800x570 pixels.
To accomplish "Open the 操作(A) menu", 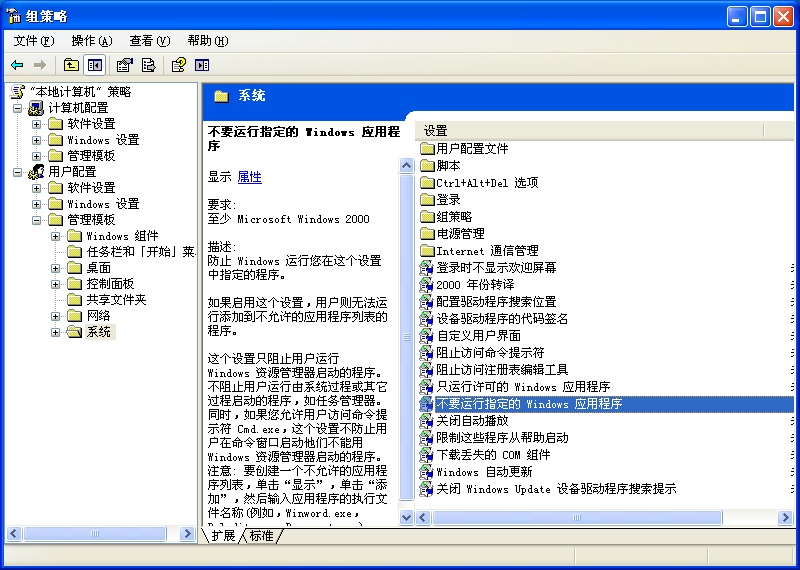I will (91, 41).
